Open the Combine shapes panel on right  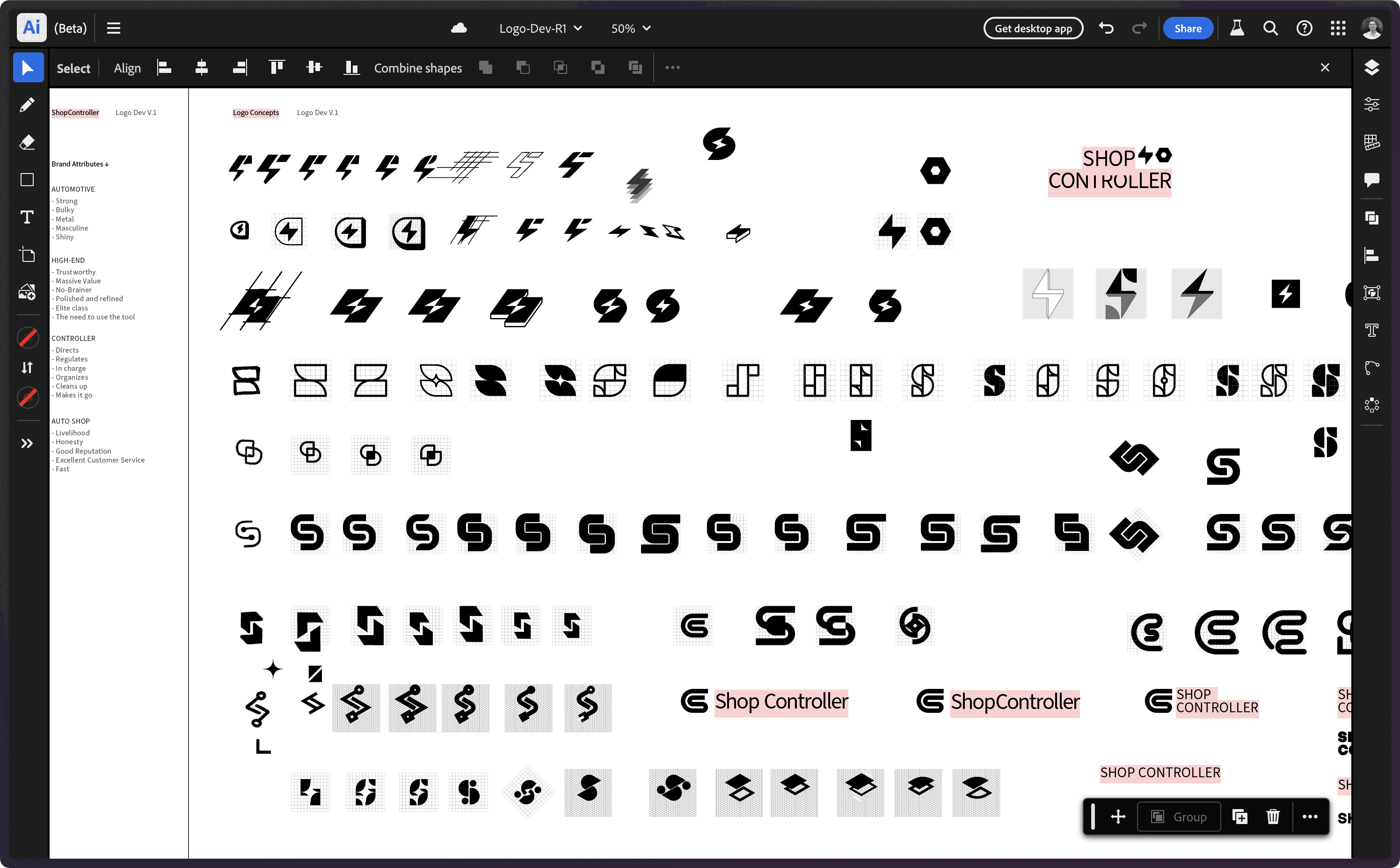(x=1372, y=218)
